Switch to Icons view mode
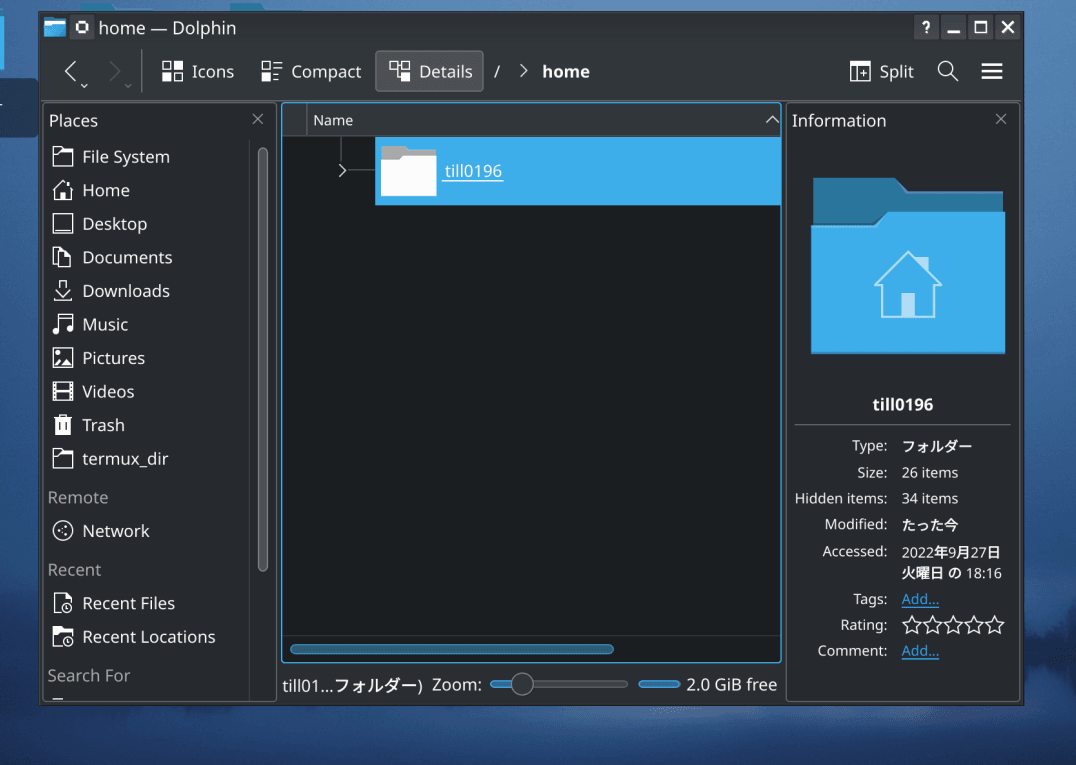Viewport: 1076px width, 765px height. point(198,71)
